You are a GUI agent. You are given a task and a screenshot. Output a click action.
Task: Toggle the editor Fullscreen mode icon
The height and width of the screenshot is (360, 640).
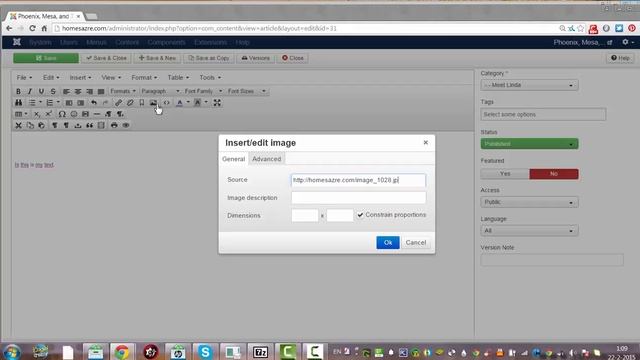coord(217,103)
